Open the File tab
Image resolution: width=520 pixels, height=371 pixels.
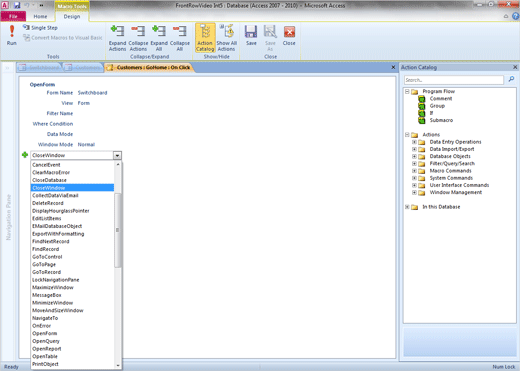click(x=13, y=16)
